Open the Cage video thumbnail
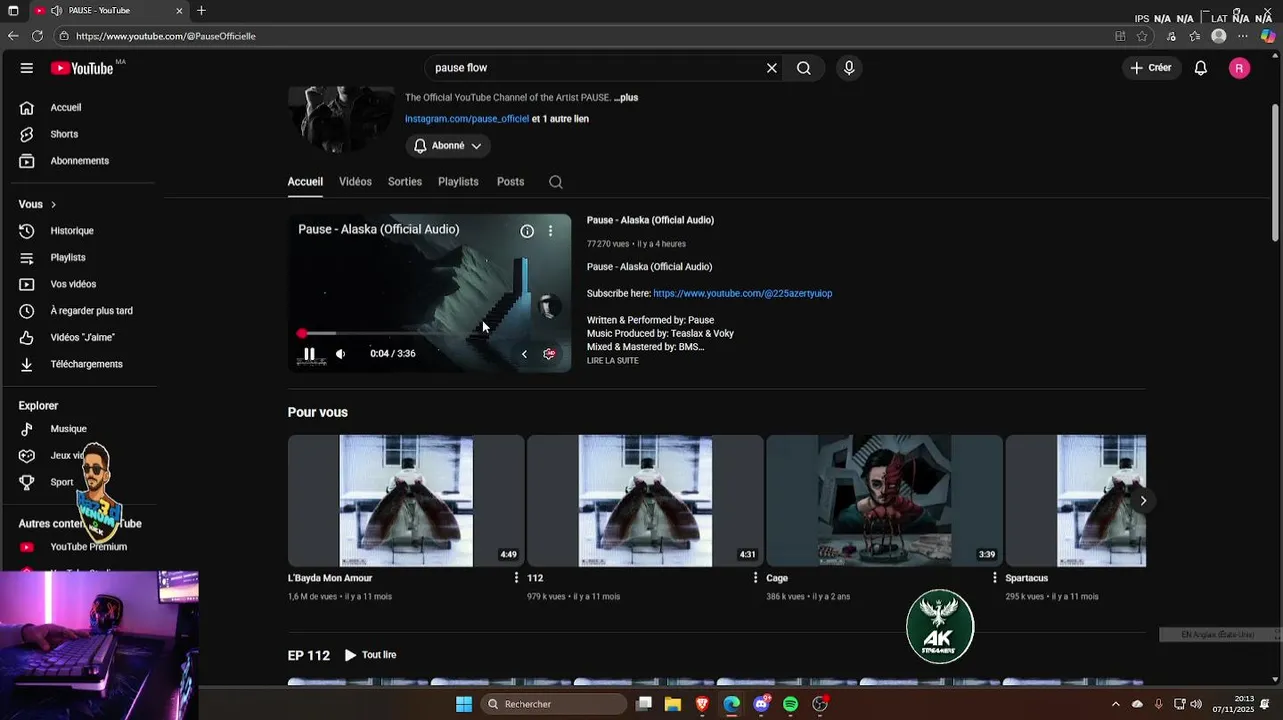This screenshot has height=720, width=1283. (x=884, y=501)
